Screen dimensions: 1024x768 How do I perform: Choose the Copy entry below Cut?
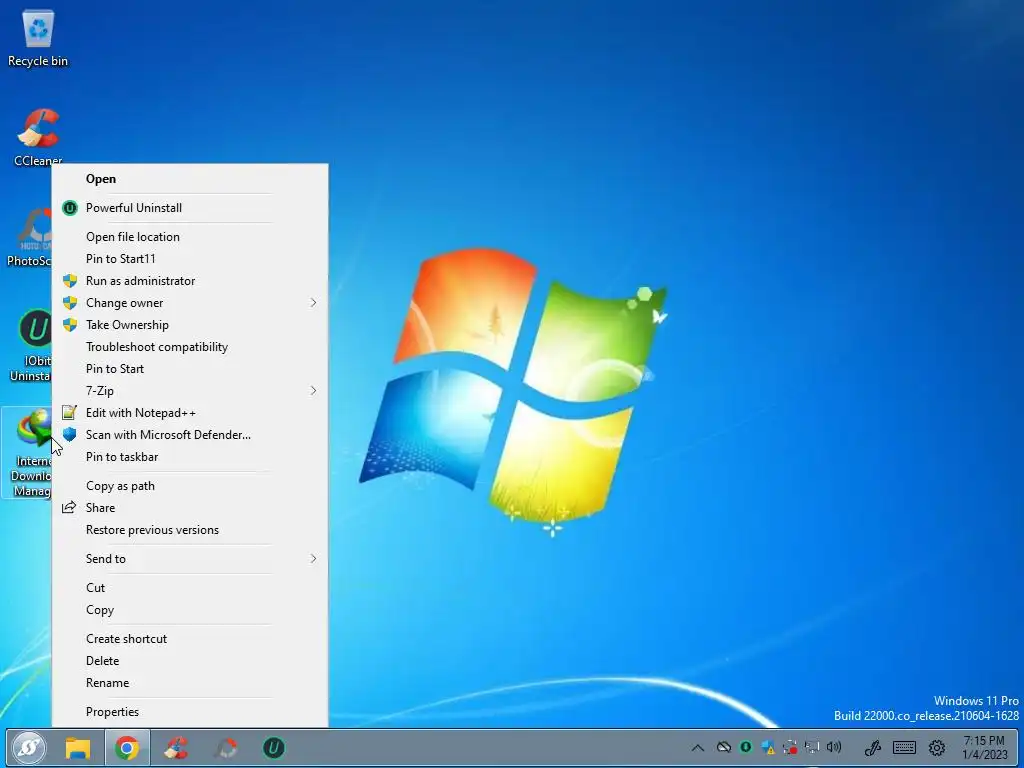click(x=189, y=610)
